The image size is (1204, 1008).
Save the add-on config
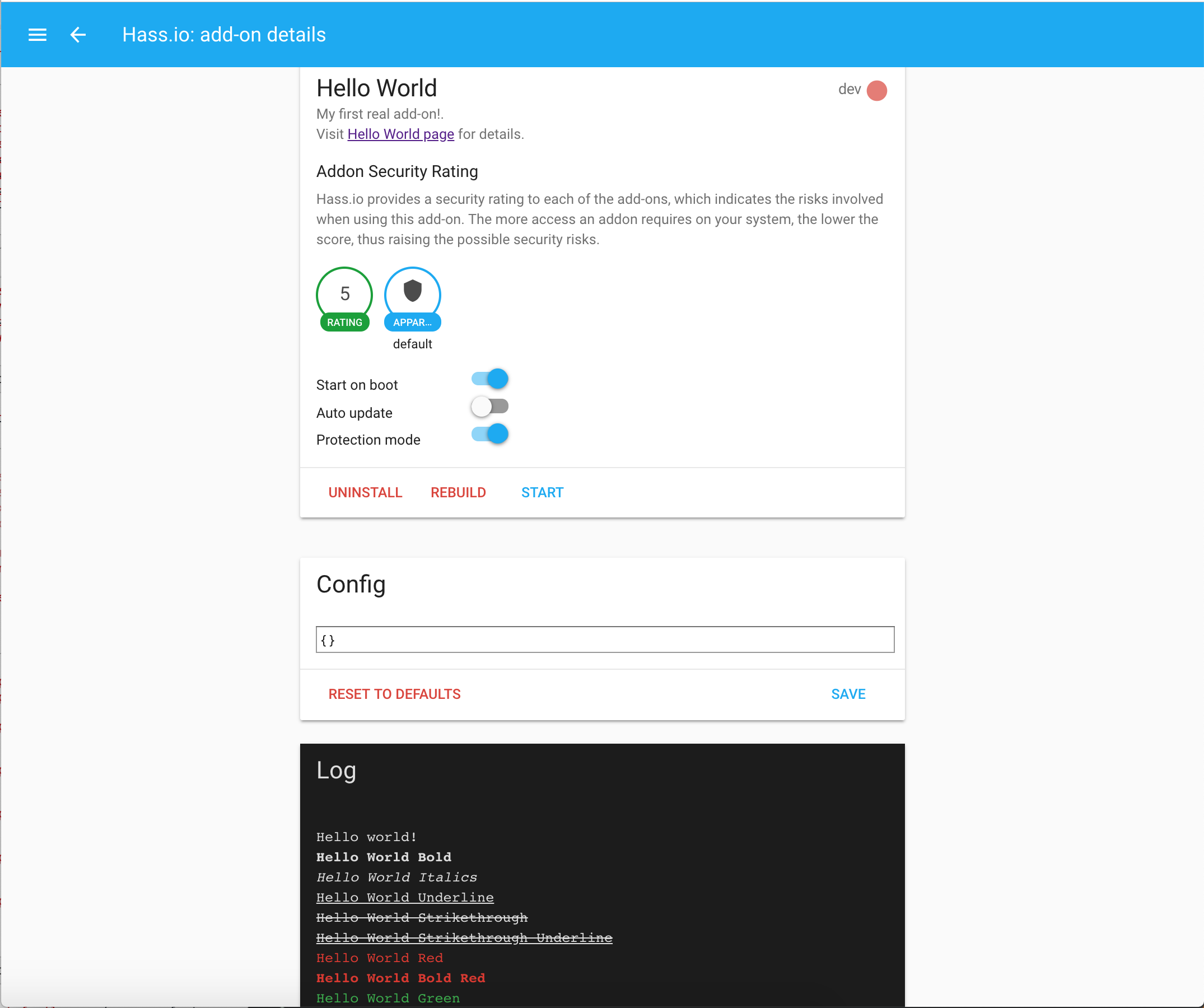pyautogui.click(x=847, y=694)
